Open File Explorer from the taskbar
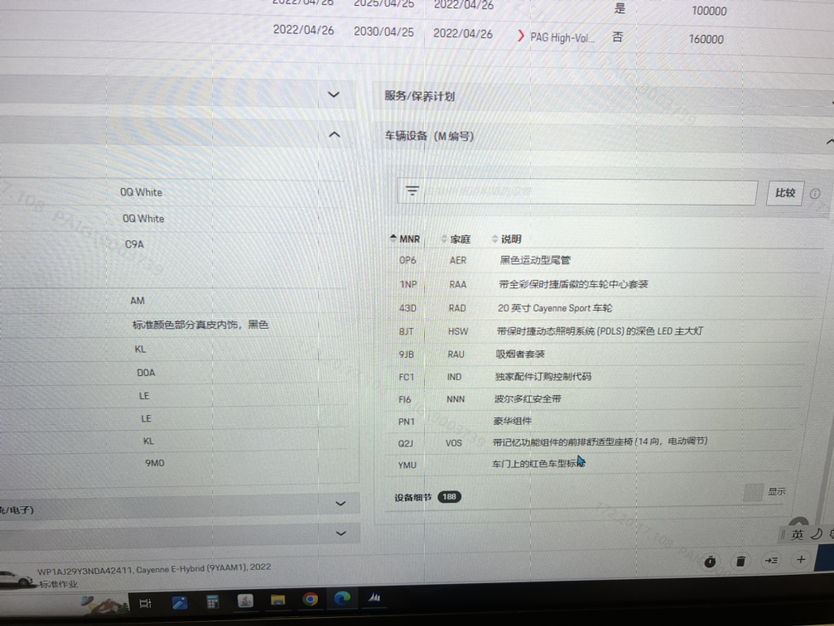 click(278, 600)
